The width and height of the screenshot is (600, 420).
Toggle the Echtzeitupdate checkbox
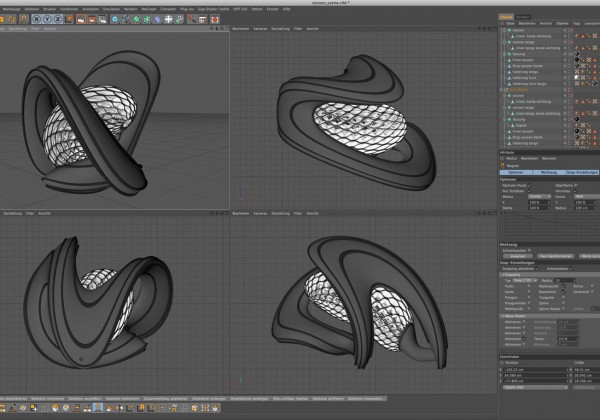(530, 251)
